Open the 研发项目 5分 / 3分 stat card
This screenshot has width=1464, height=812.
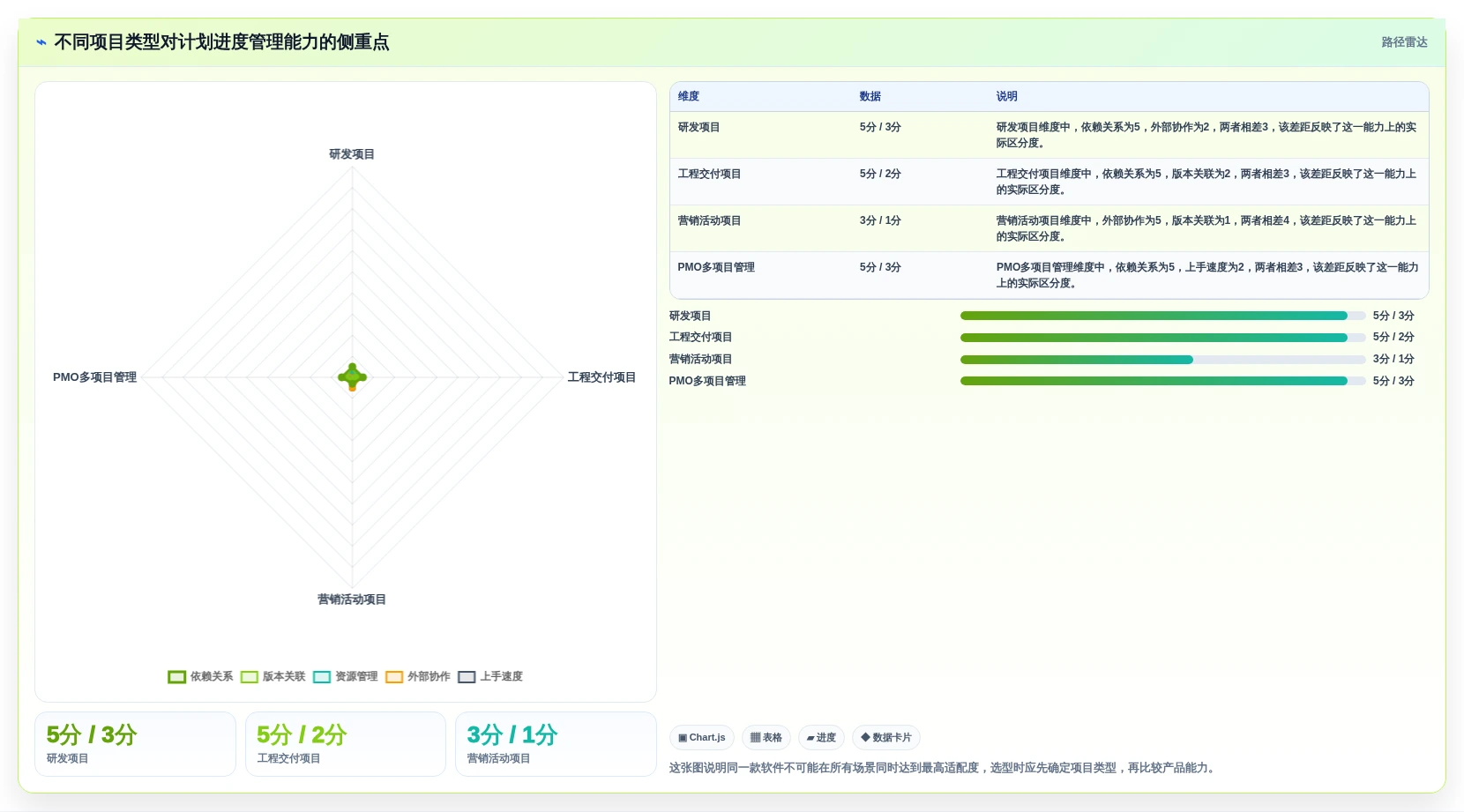[135, 744]
